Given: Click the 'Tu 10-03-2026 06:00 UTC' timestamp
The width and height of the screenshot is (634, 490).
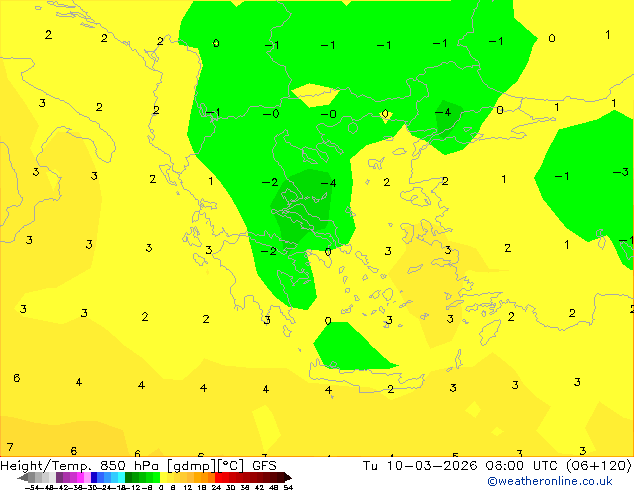Looking at the screenshot, I should (x=462, y=465).
